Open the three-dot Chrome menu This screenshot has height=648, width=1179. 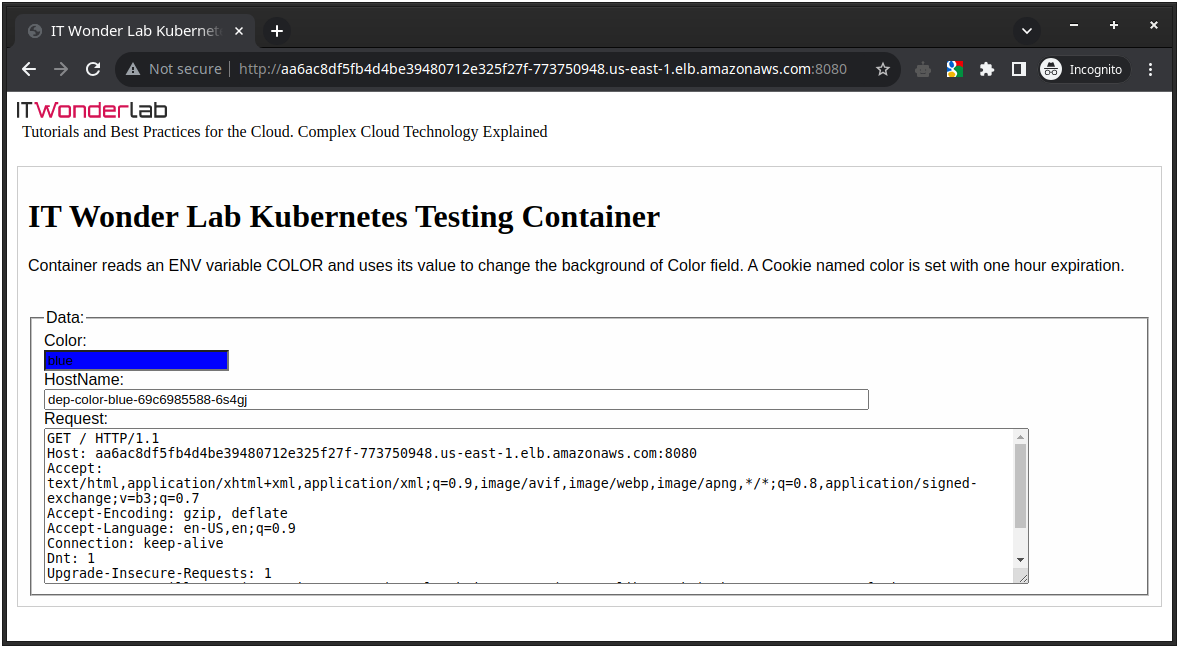tap(1150, 69)
